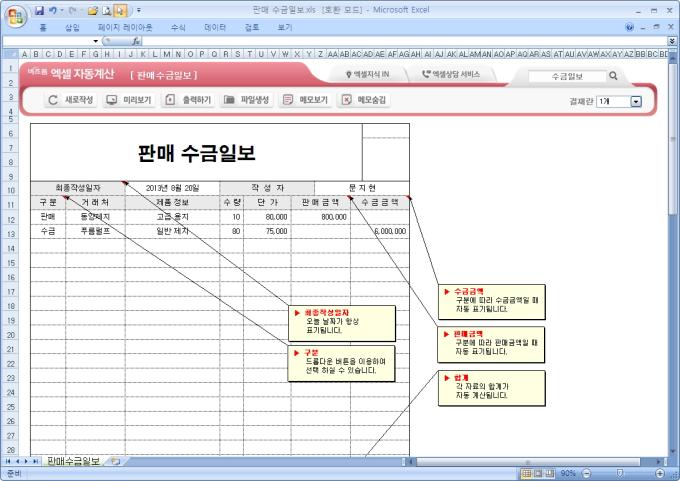The height and width of the screenshot is (481, 680).
Task: Switch to Page Break Preview in status bar
Action: coord(550,473)
